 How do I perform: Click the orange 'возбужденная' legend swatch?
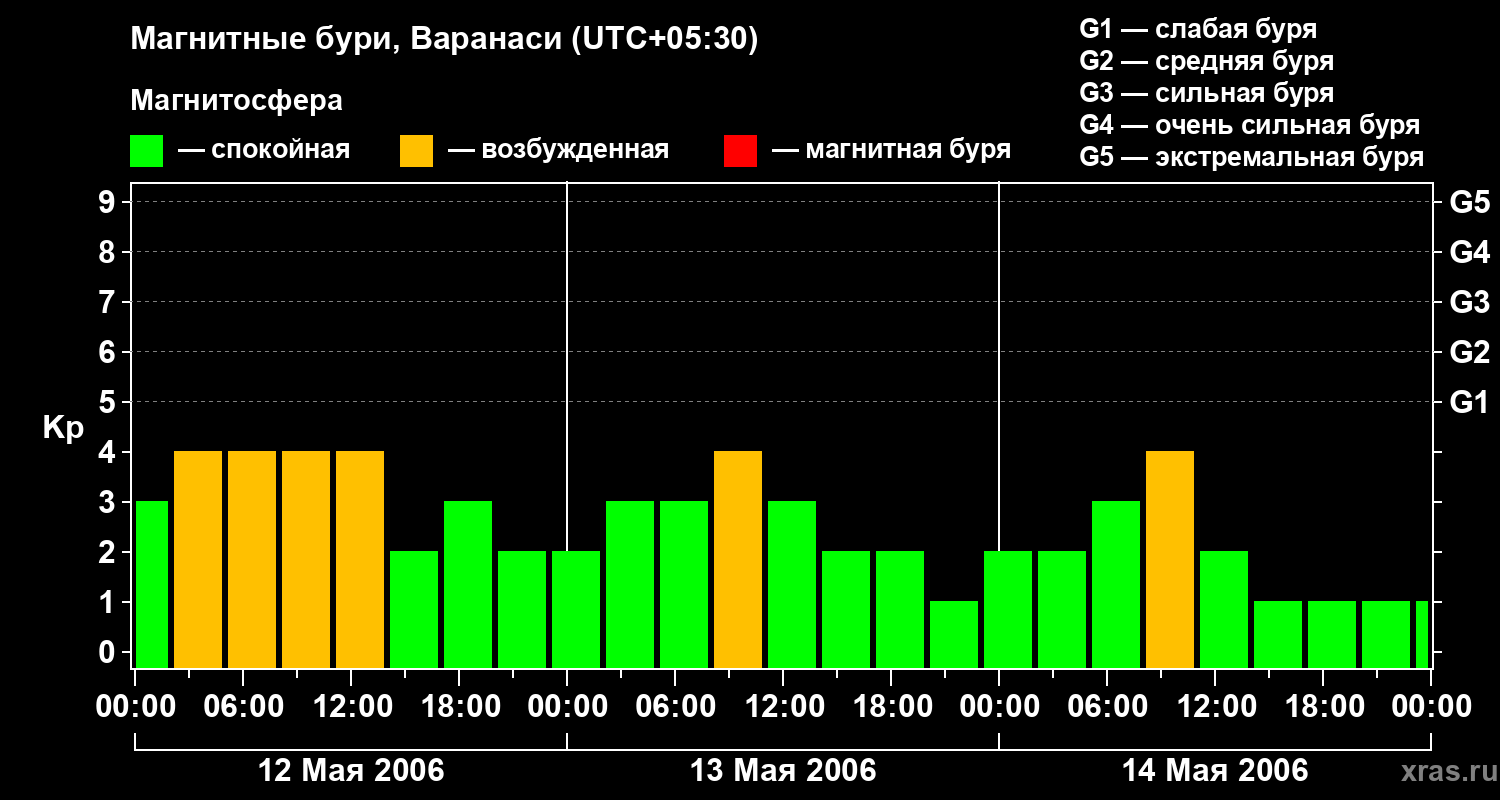point(416,151)
